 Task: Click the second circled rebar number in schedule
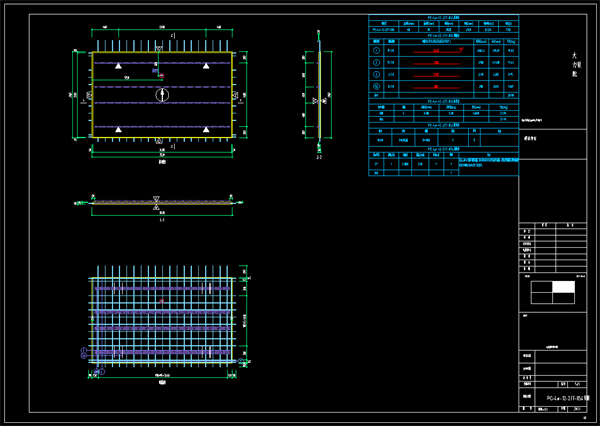click(377, 62)
